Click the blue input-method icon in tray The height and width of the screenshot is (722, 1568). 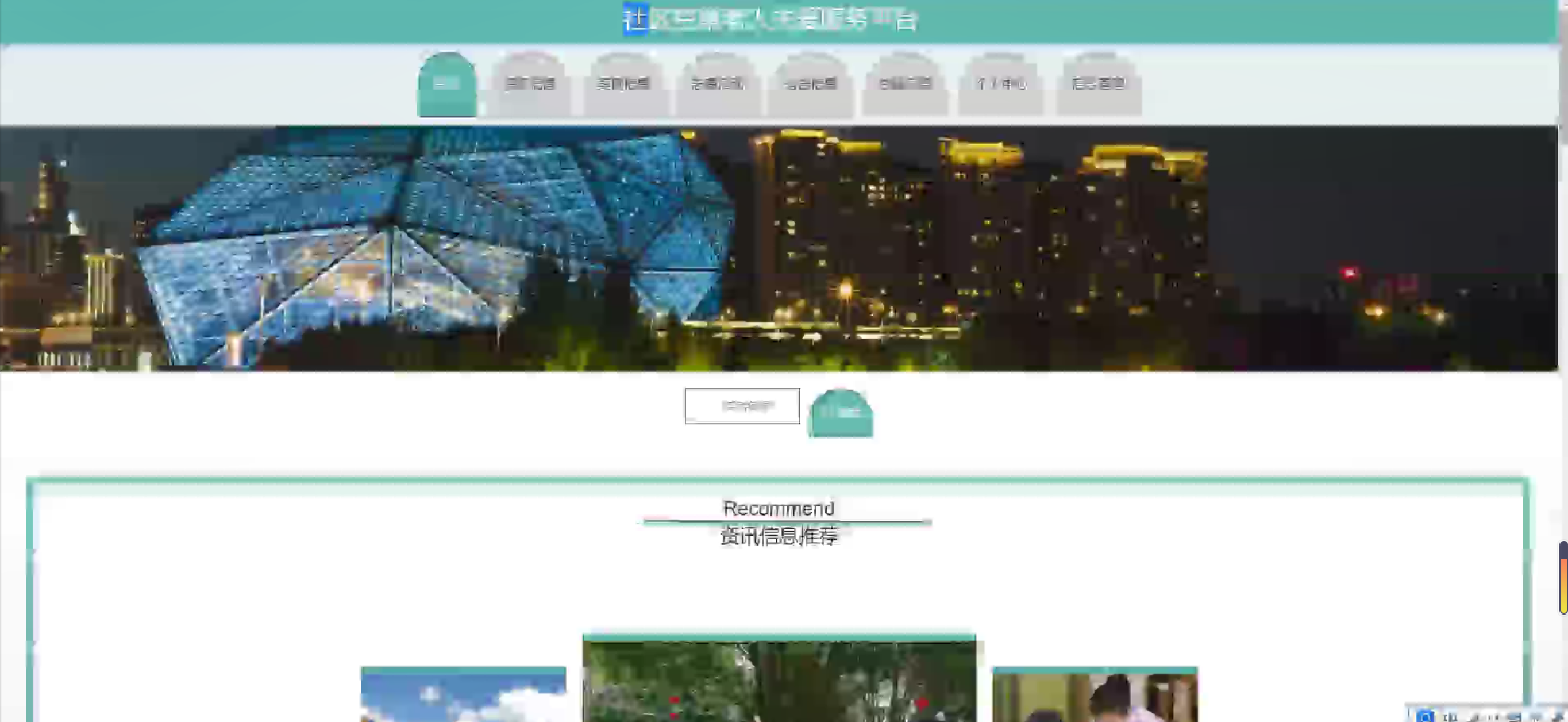[1425, 716]
